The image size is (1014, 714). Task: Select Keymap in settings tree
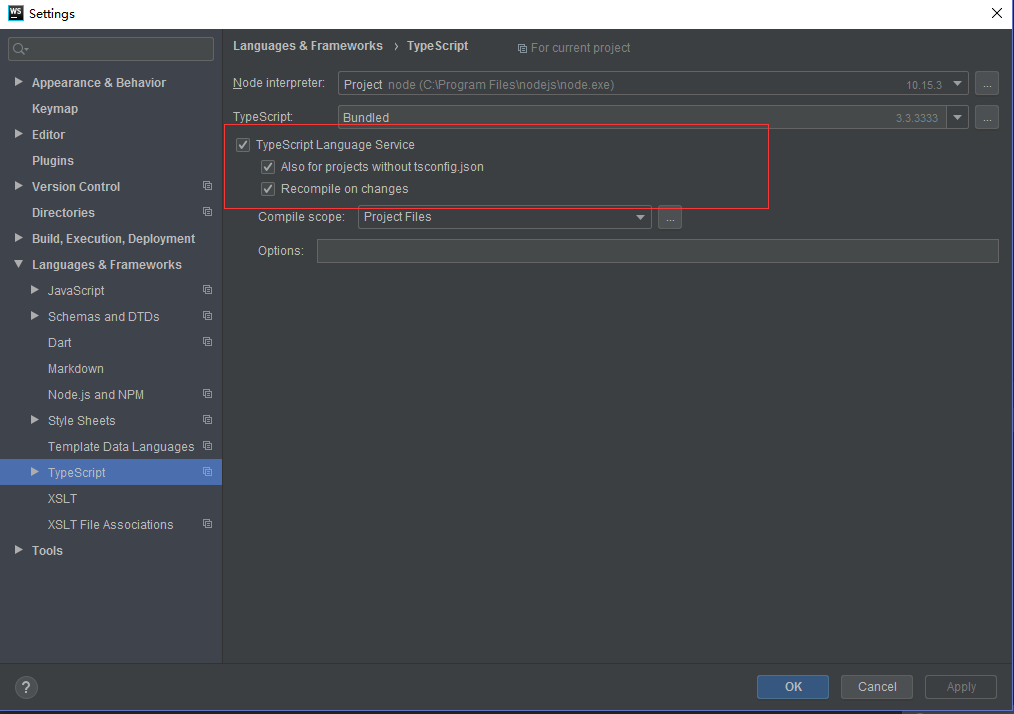[55, 109]
